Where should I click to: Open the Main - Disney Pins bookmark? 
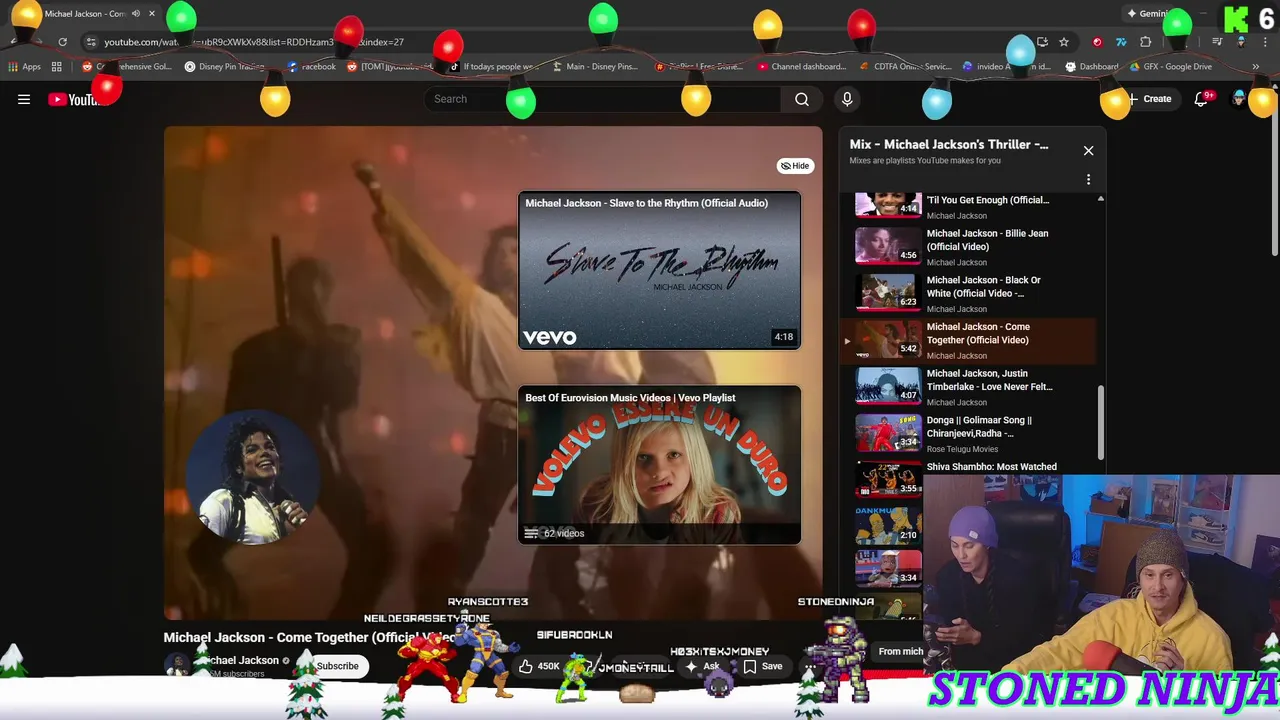pyautogui.click(x=594, y=67)
